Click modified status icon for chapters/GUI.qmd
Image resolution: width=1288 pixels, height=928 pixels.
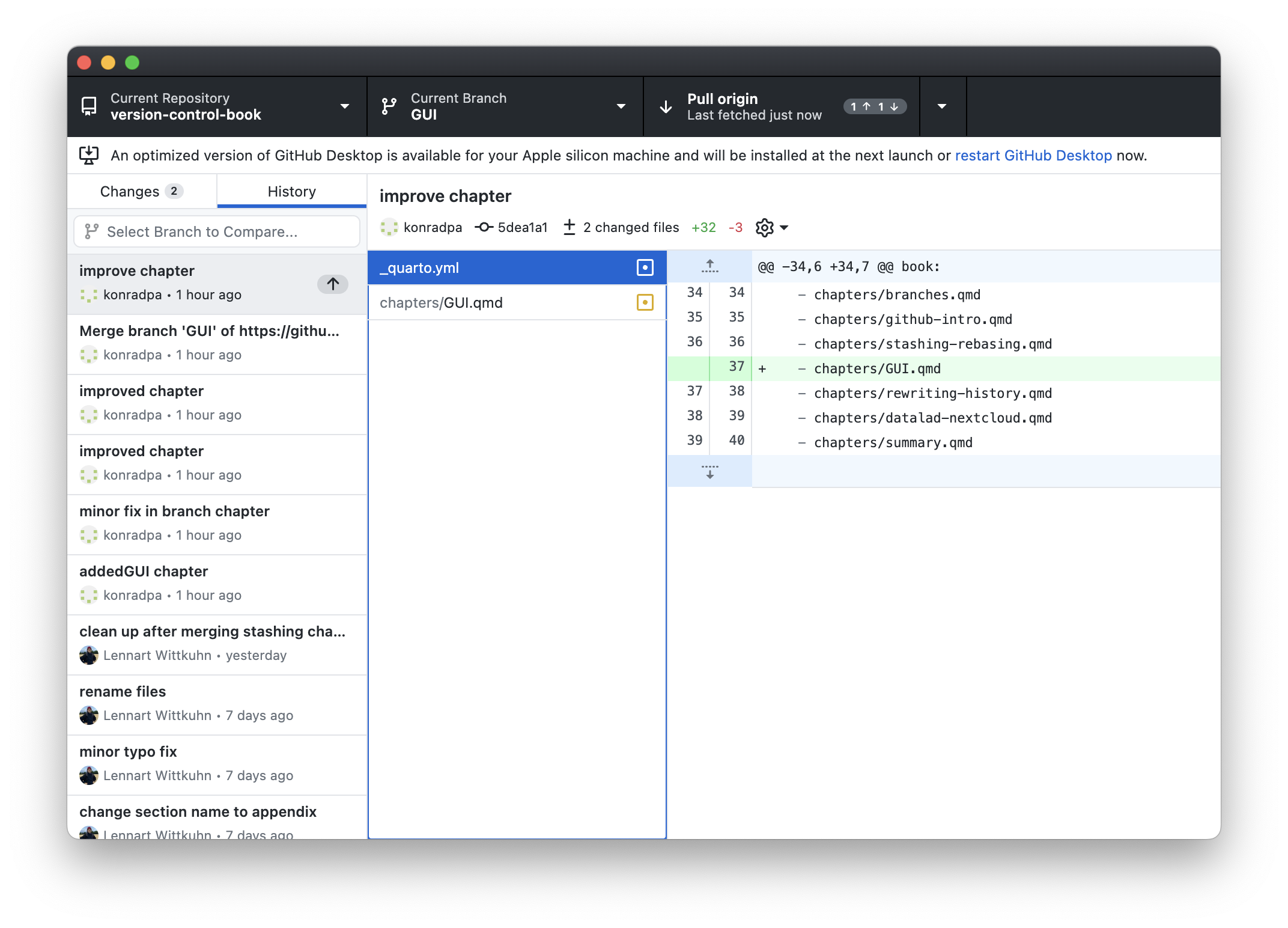click(x=645, y=302)
